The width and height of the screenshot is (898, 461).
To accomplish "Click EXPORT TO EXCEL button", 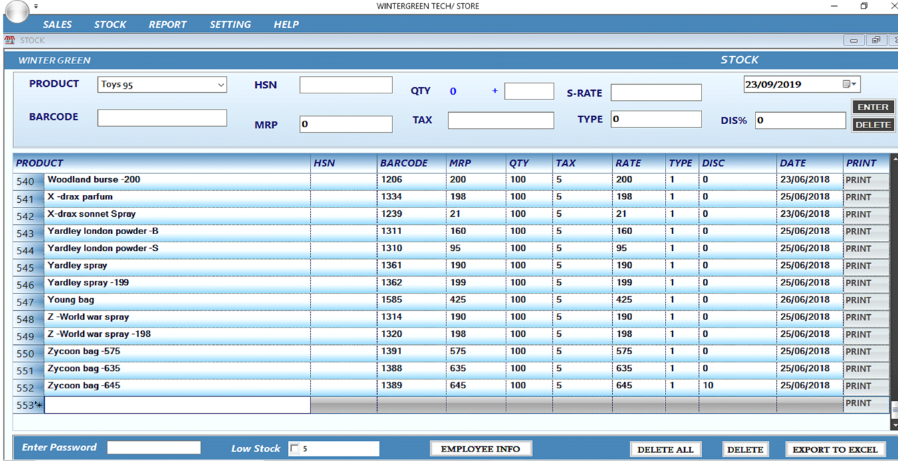I will coord(835,450).
